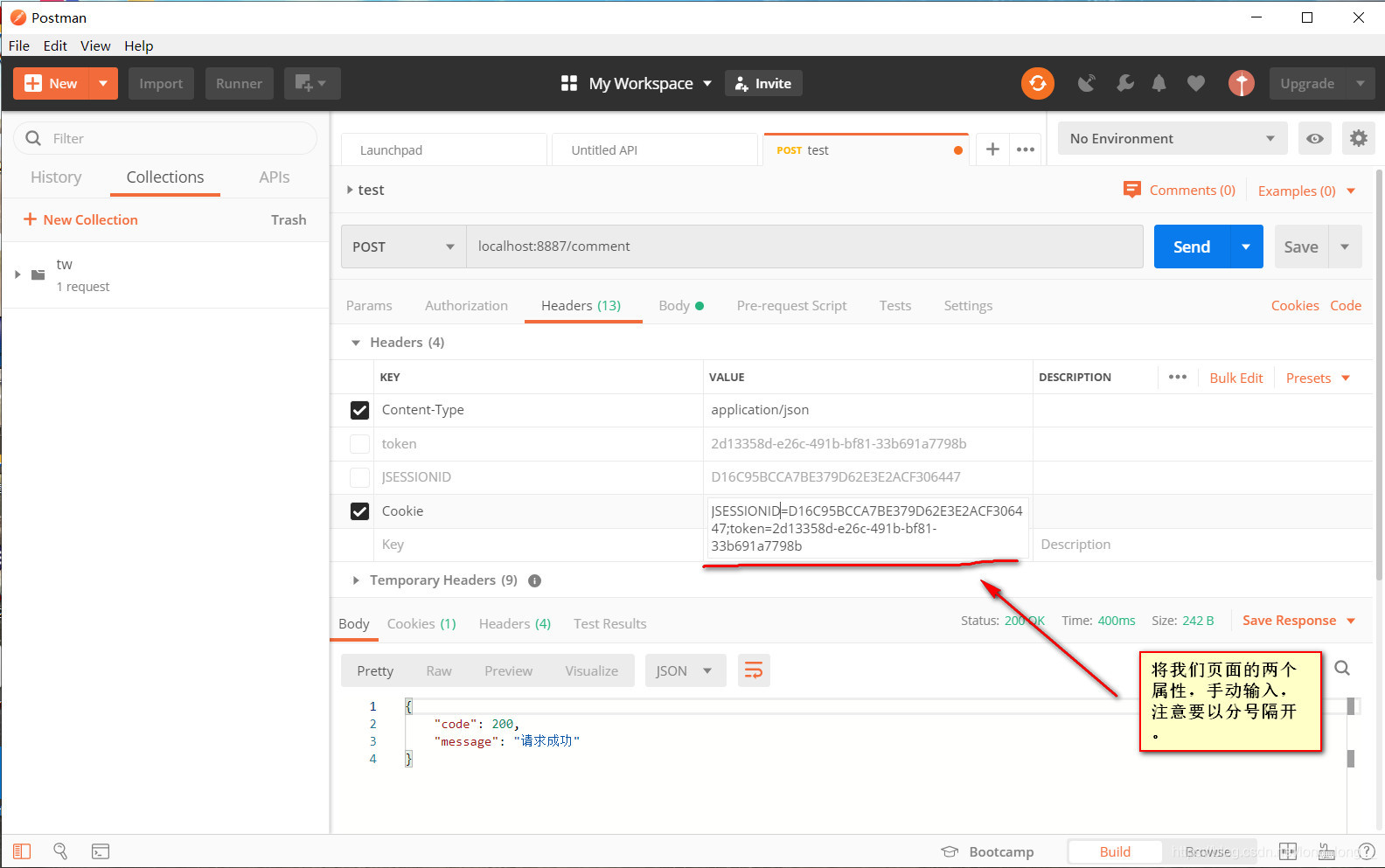The height and width of the screenshot is (868, 1385).
Task: Open the New button dropdown arrow
Action: pyautogui.click(x=103, y=83)
